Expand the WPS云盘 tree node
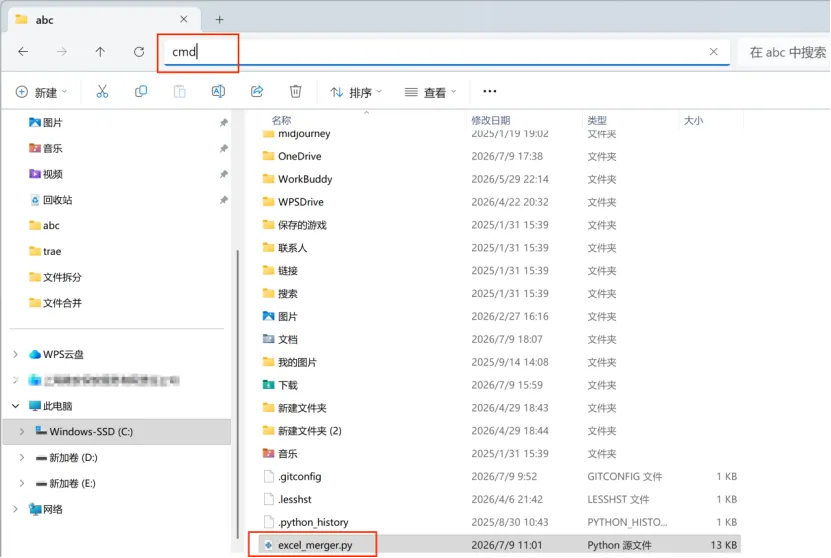Viewport: 831px width, 558px height. pyautogui.click(x=15, y=354)
